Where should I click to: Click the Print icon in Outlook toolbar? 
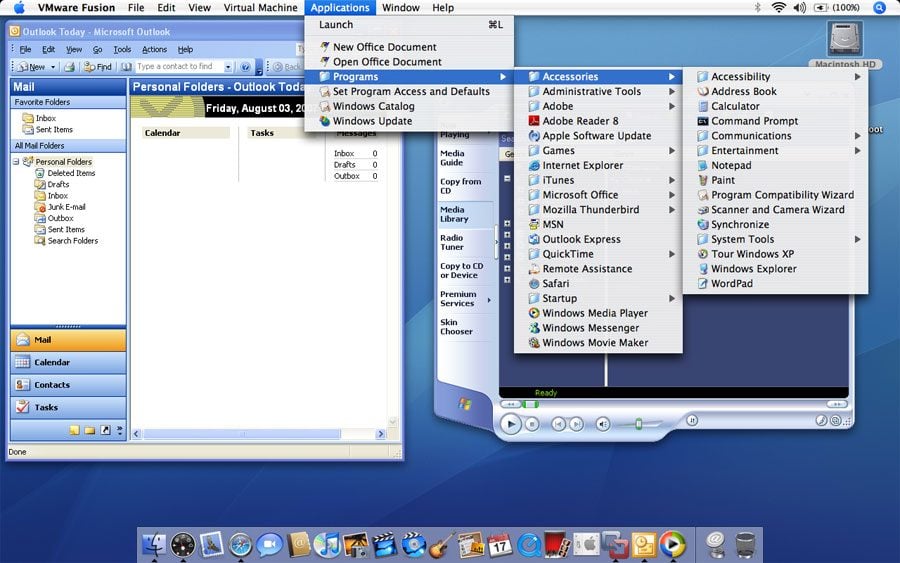point(69,67)
